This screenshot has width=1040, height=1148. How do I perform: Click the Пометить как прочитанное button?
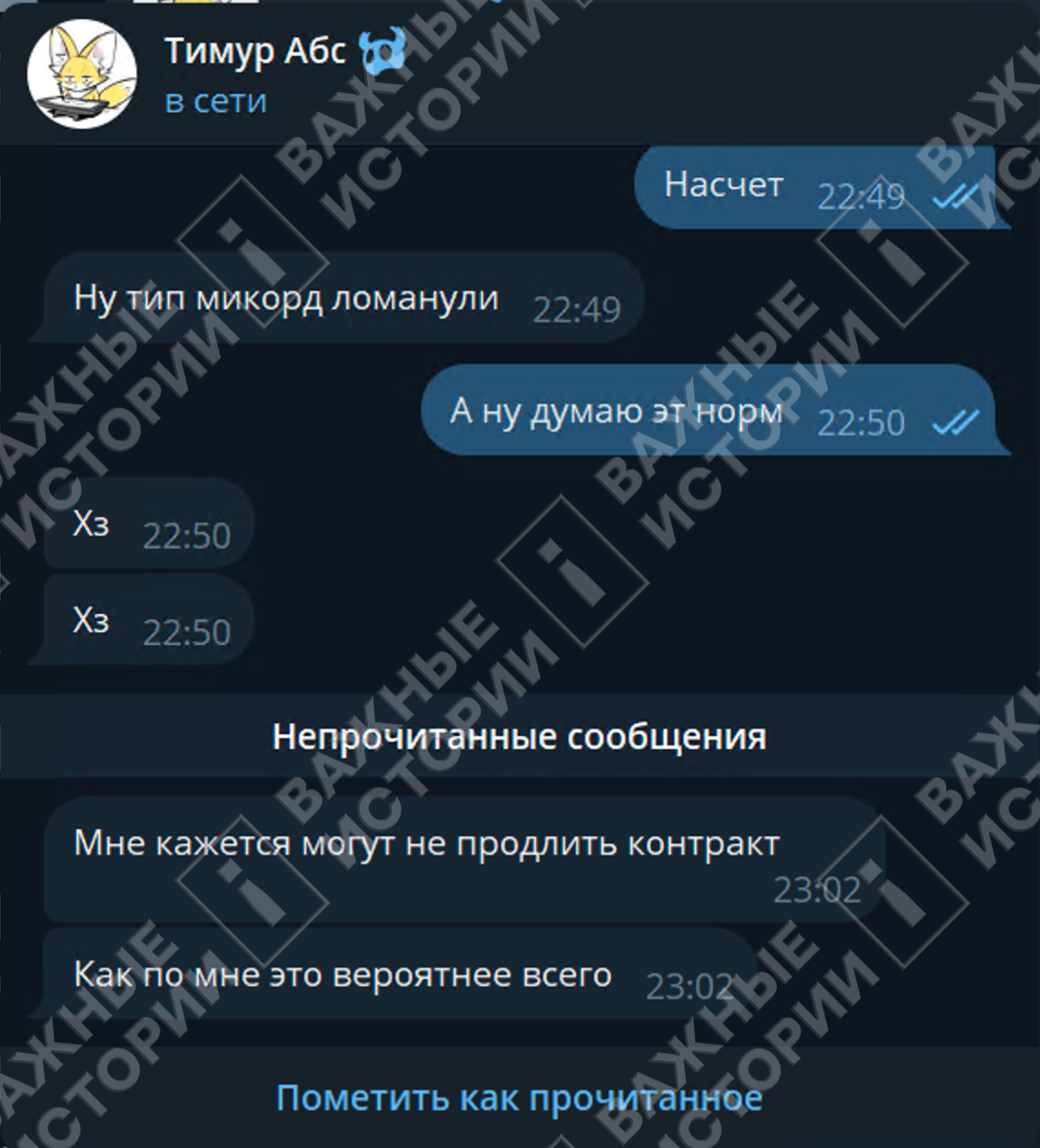(519, 1098)
